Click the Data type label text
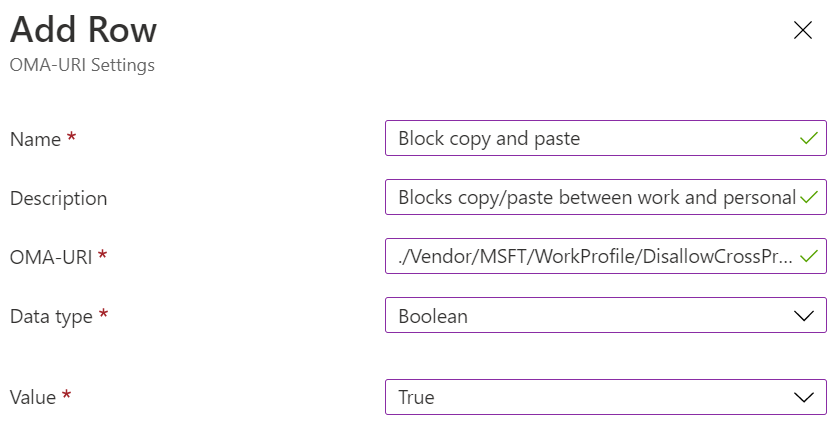Image resolution: width=838 pixels, height=433 pixels. click(51, 316)
